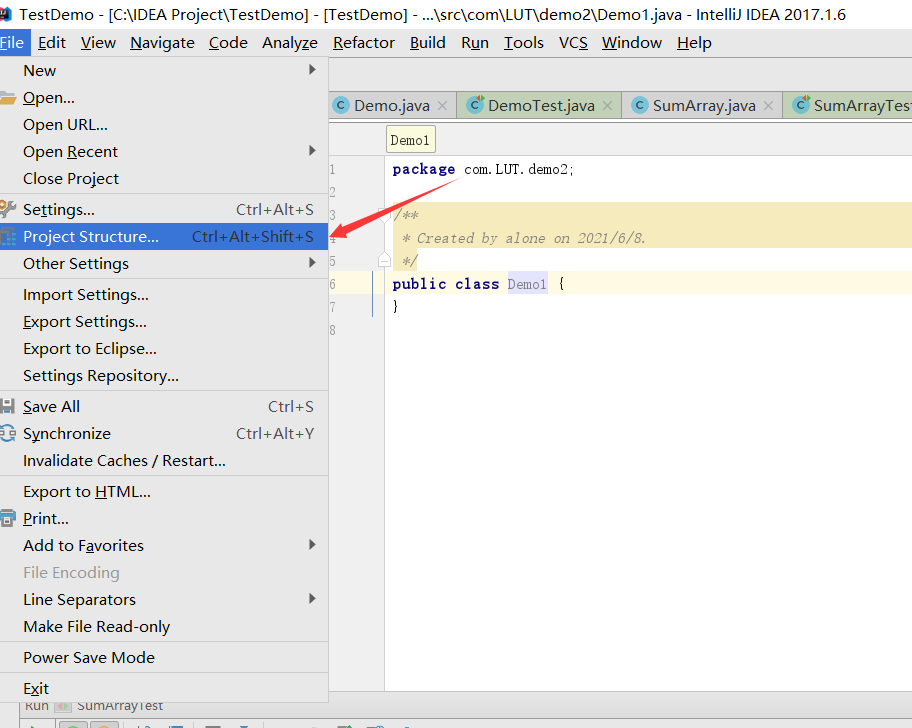Click the Demo1 breadcrumb label
The width and height of the screenshot is (912, 728).
(411, 140)
